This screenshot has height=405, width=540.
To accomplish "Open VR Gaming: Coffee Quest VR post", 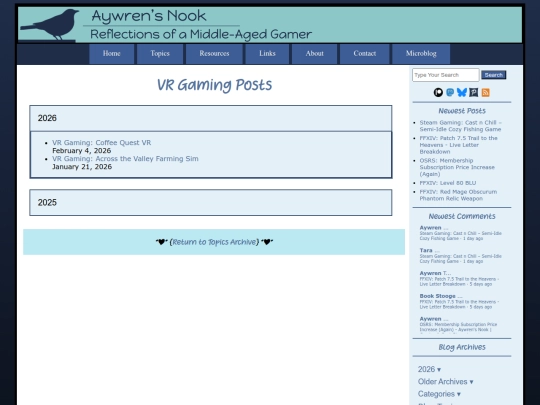I will [x=102, y=143].
